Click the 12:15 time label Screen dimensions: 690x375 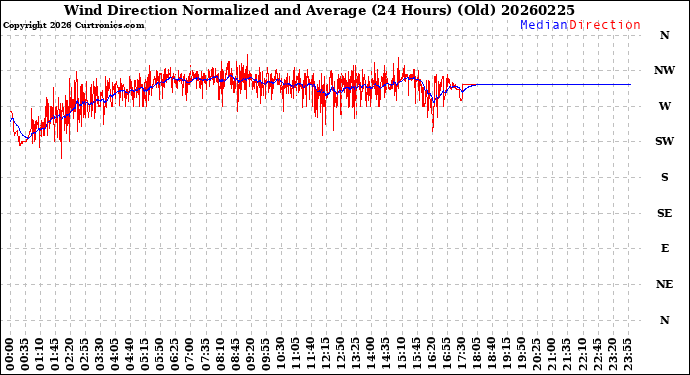[325, 354]
